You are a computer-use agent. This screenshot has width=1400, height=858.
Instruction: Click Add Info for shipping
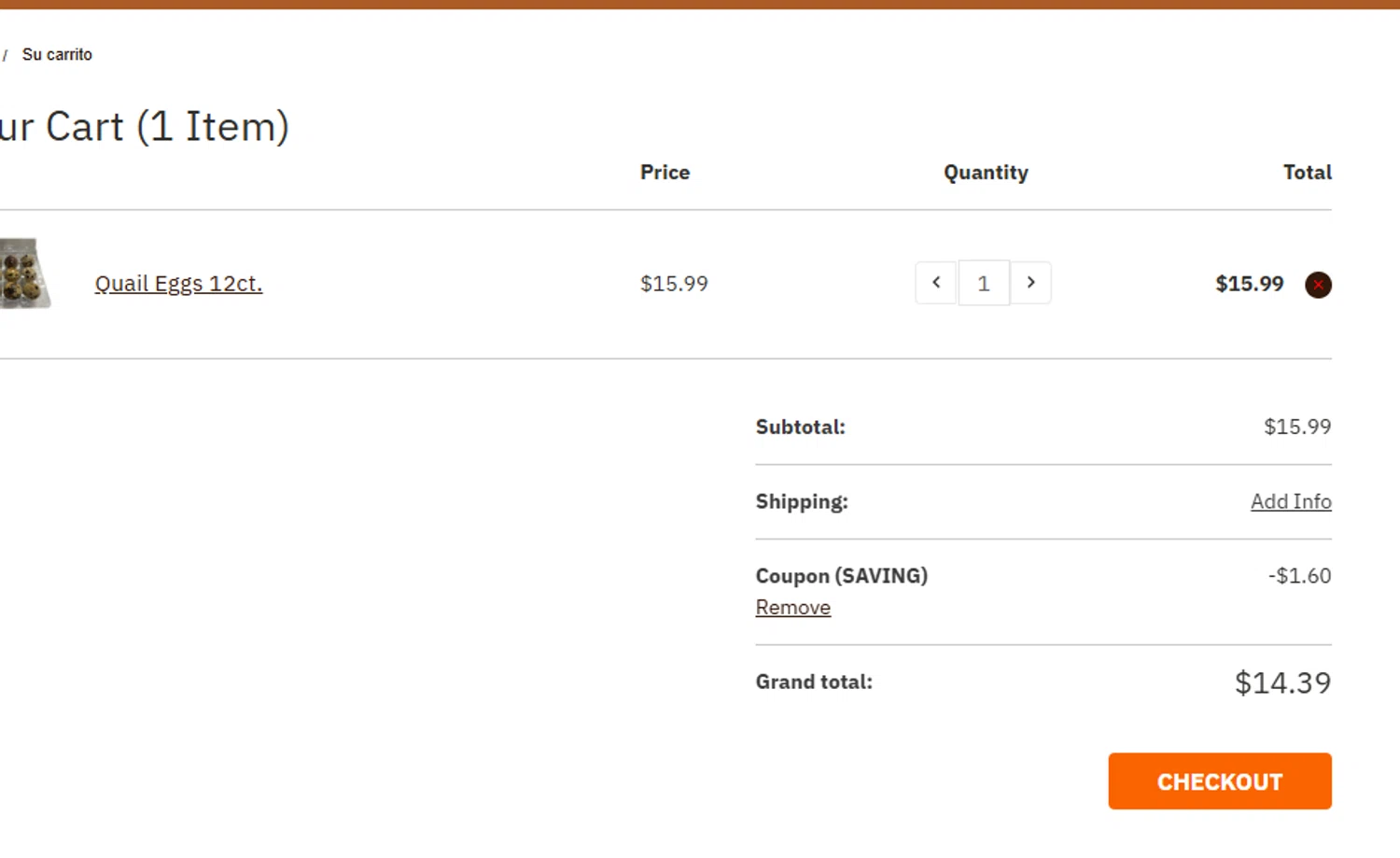click(1291, 501)
